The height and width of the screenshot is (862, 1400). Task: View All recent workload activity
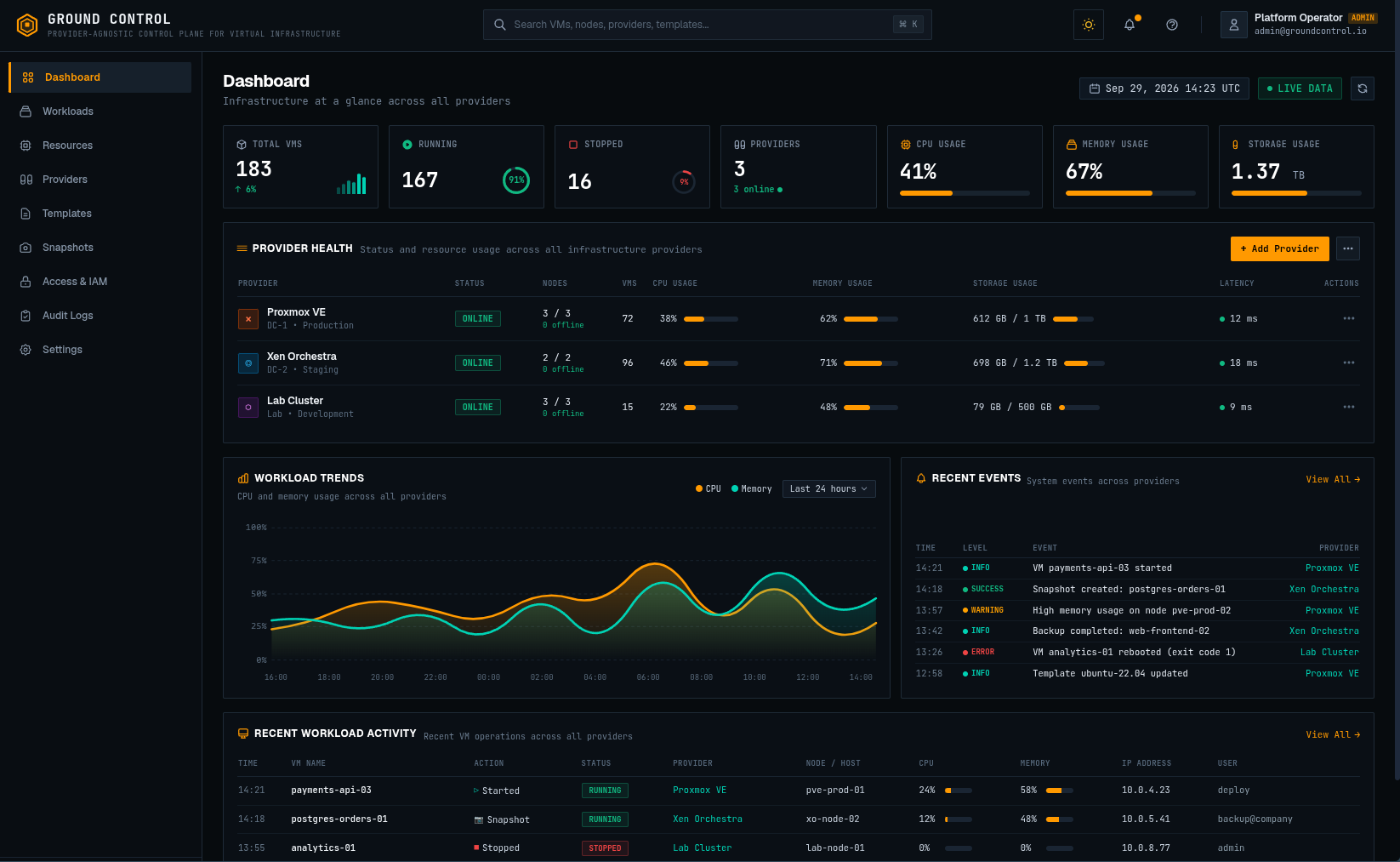1333,734
